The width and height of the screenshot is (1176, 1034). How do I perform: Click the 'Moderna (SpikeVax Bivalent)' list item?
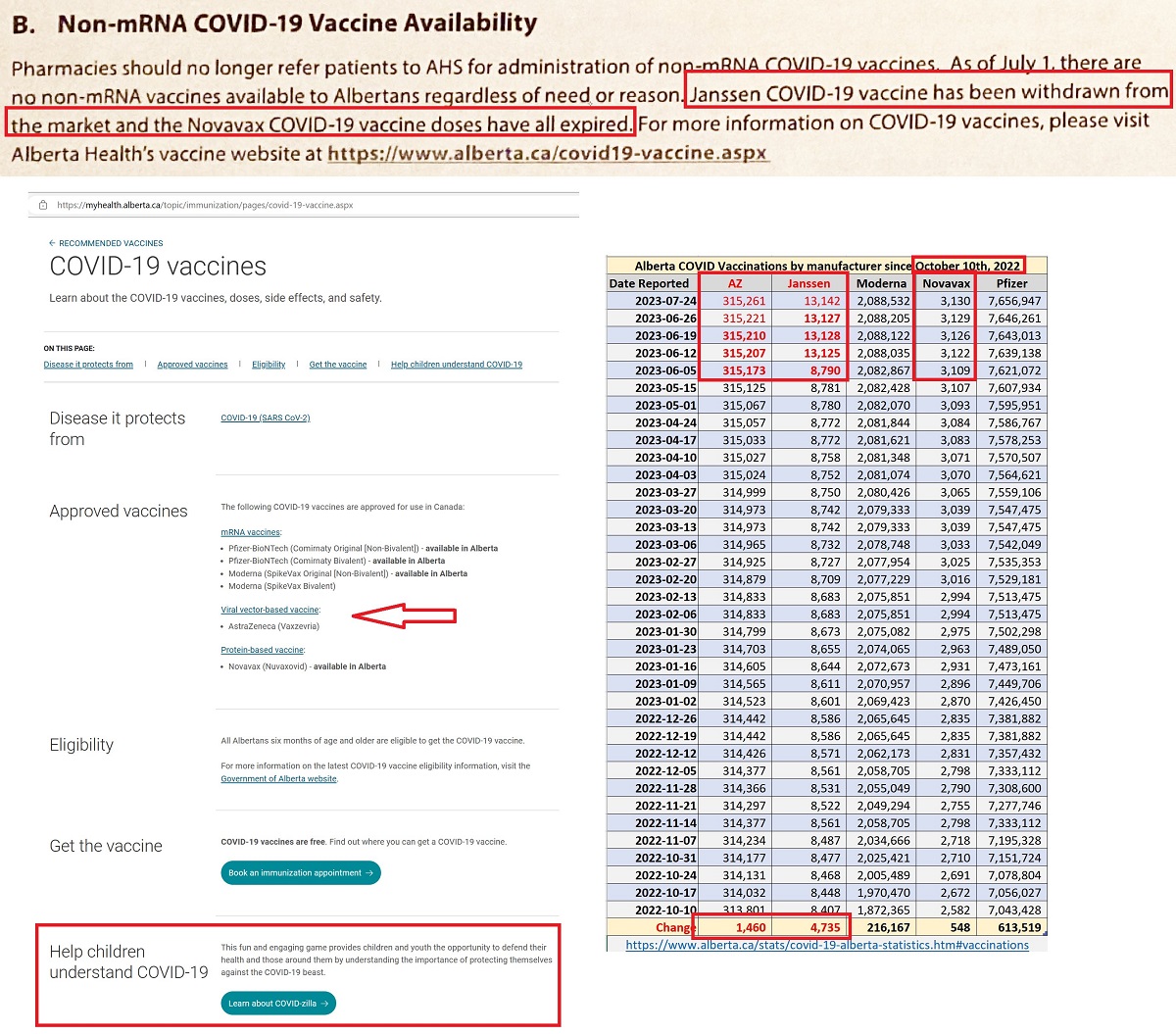[281, 586]
